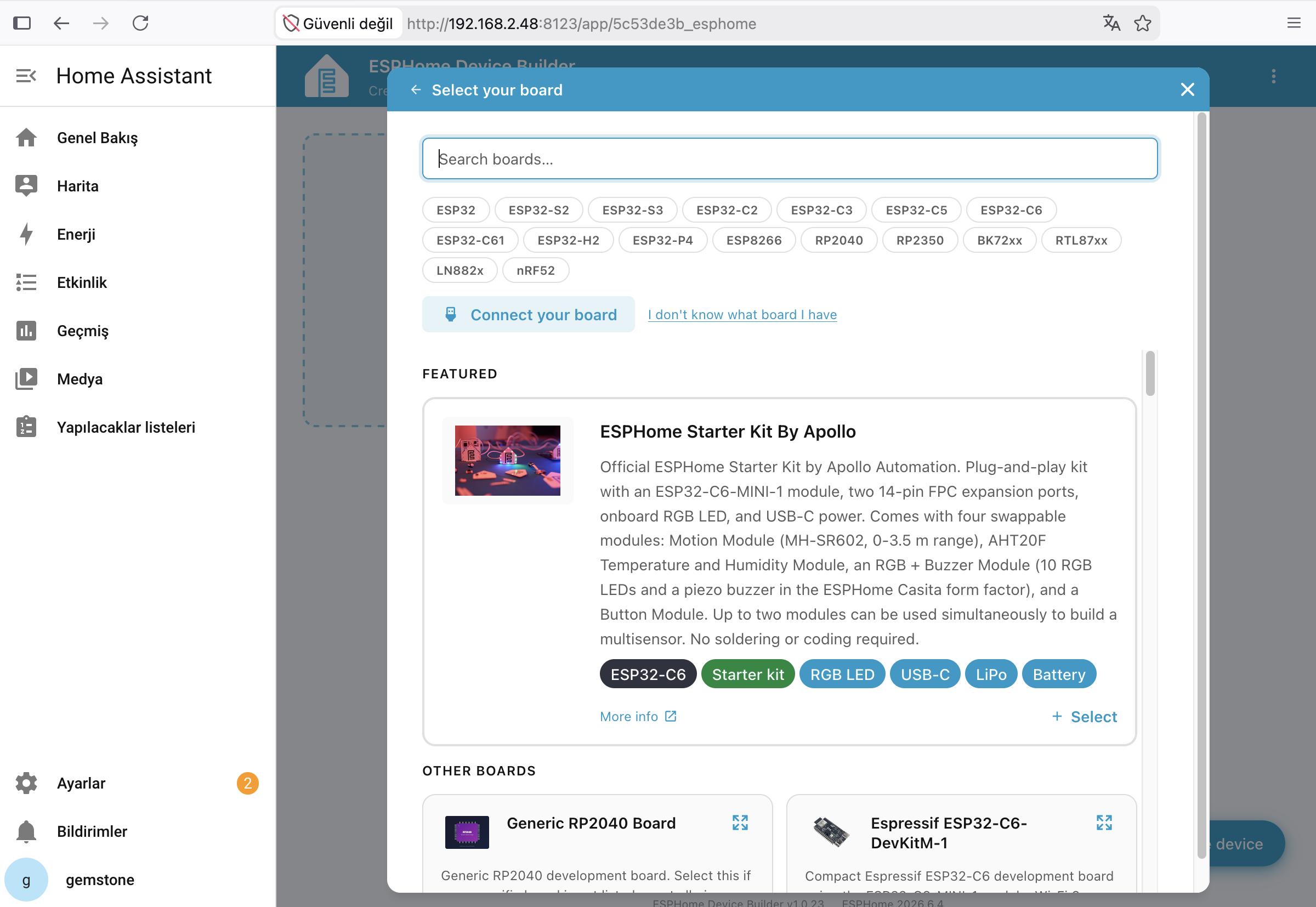Go back from Select your board dialog
This screenshot has height=907, width=1316.
pyautogui.click(x=416, y=90)
